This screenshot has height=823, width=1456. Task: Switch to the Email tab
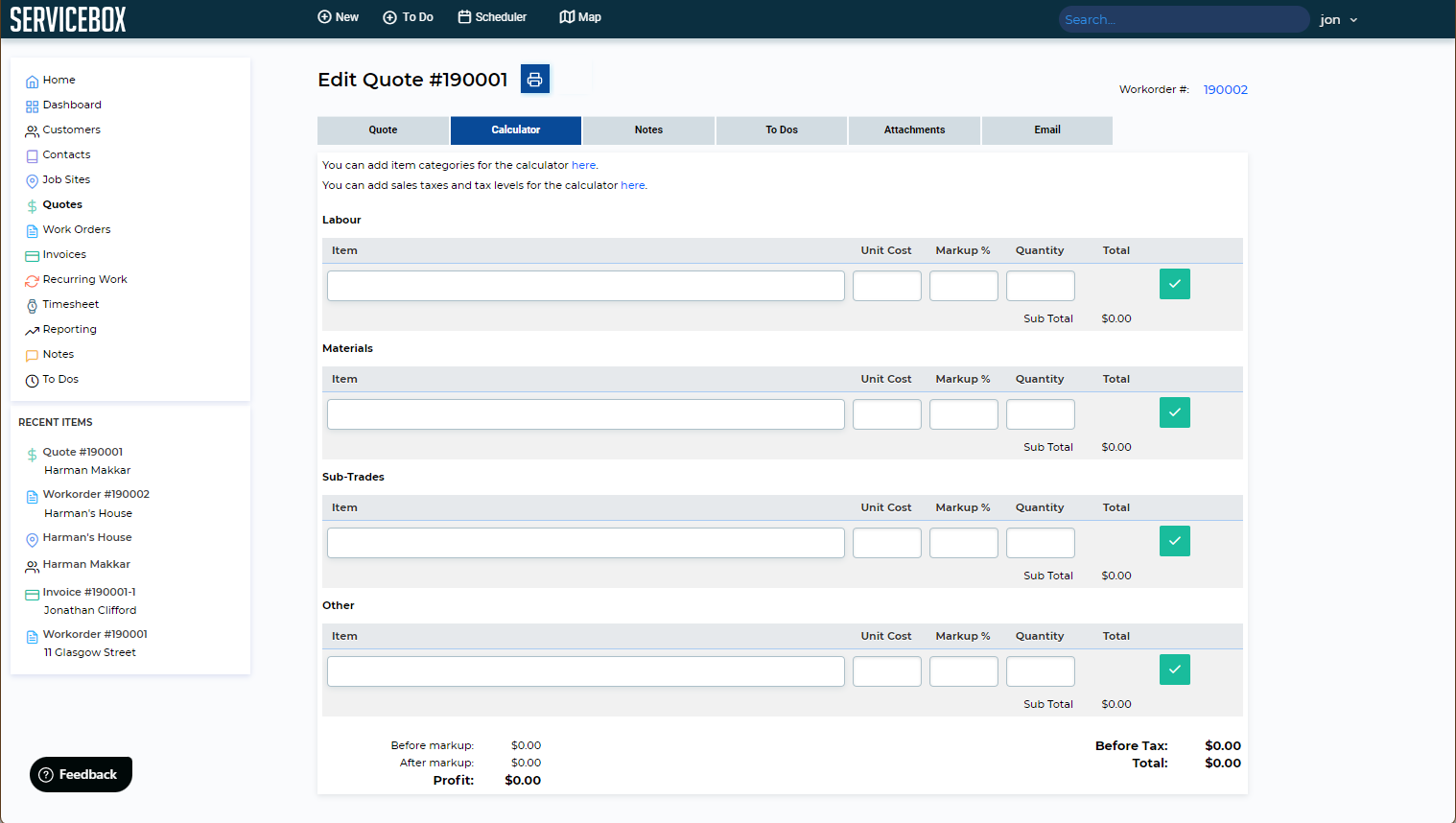click(1047, 130)
